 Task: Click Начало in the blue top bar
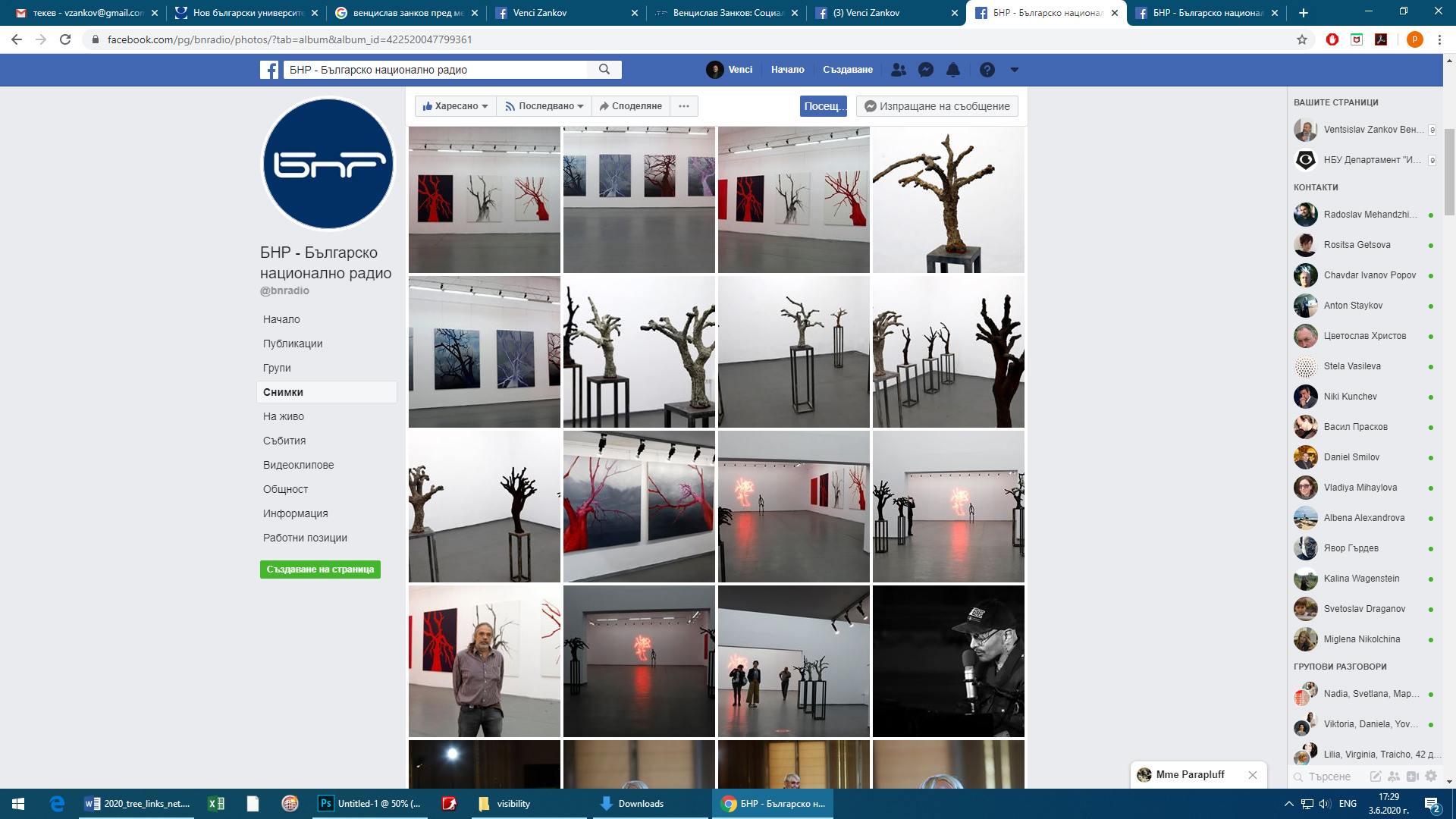787,70
